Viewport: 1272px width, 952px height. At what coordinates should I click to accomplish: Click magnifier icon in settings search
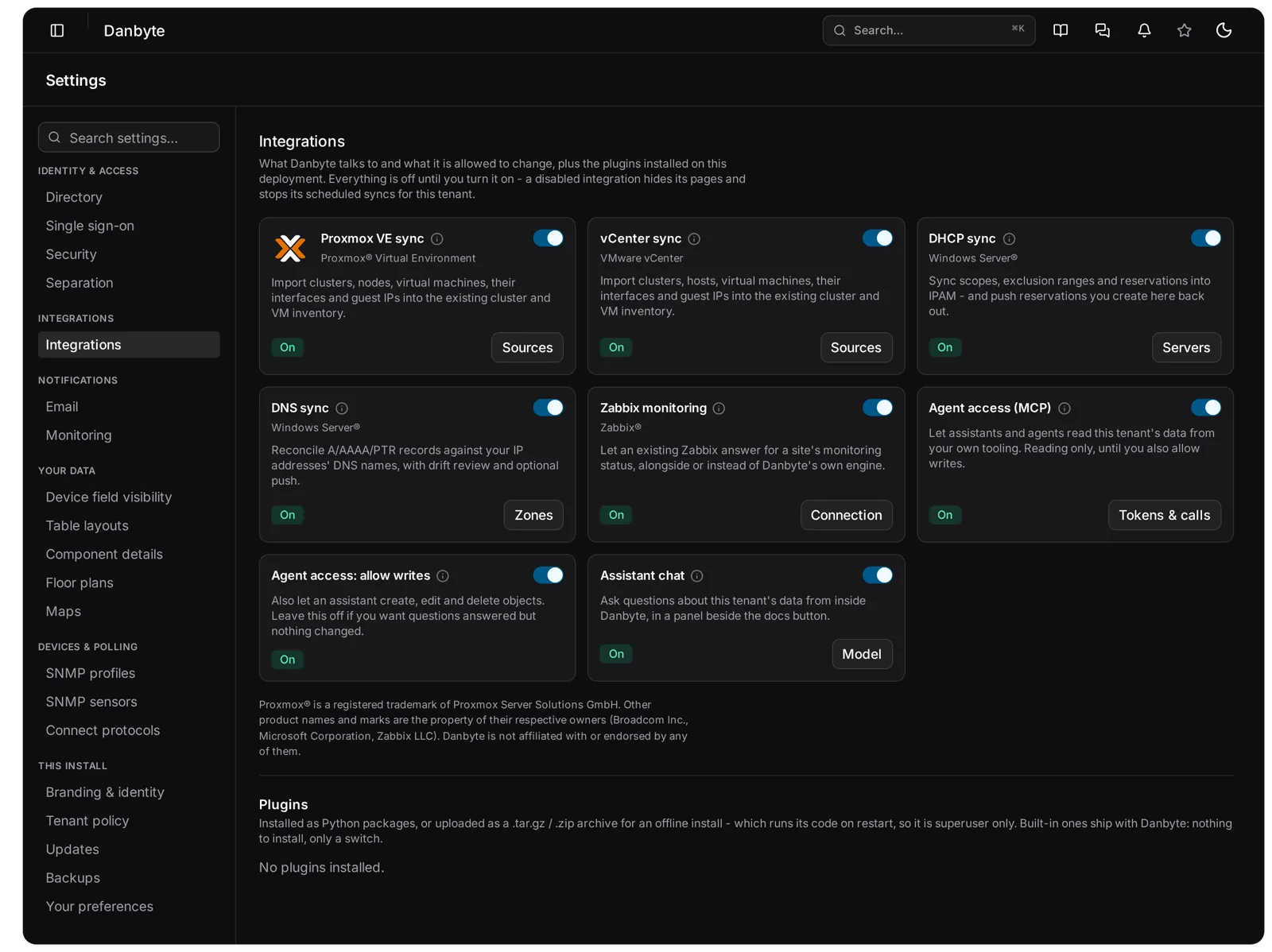click(54, 137)
